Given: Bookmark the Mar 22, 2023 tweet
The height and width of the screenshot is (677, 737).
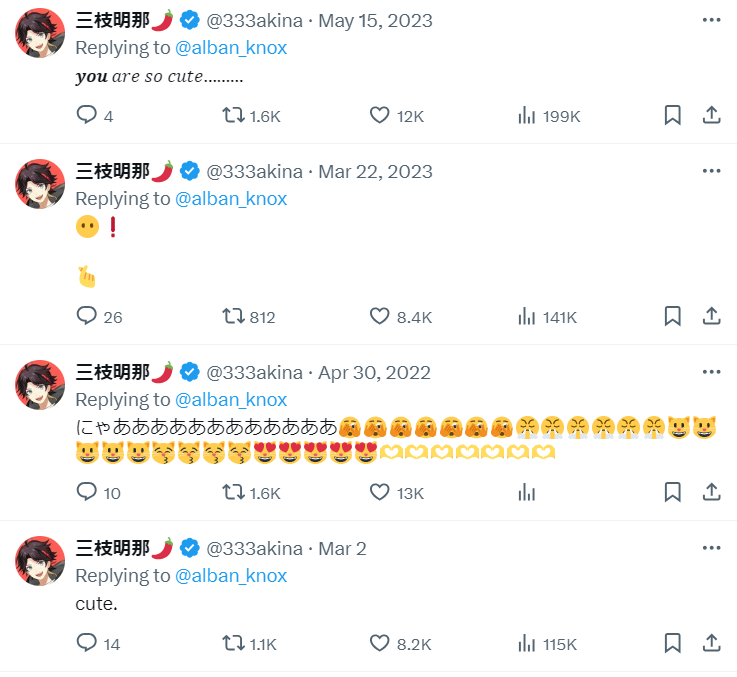Looking at the screenshot, I should [x=673, y=316].
